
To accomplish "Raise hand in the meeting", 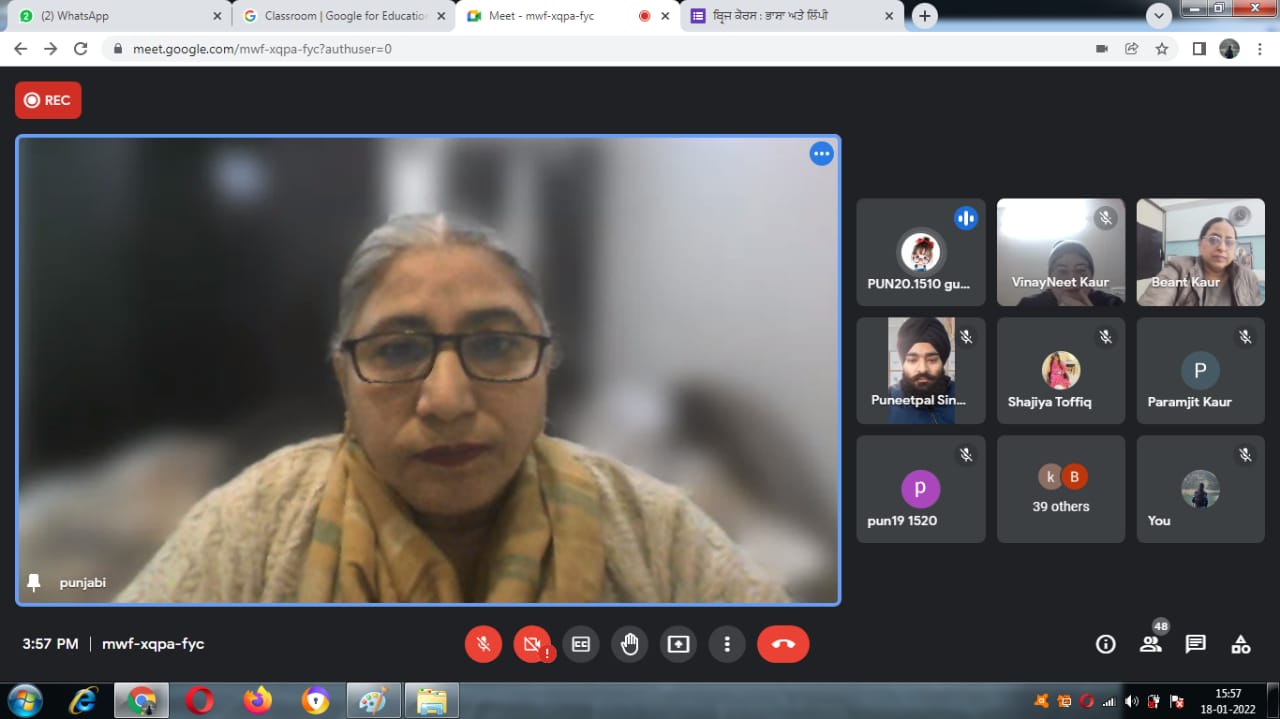I will pos(629,644).
